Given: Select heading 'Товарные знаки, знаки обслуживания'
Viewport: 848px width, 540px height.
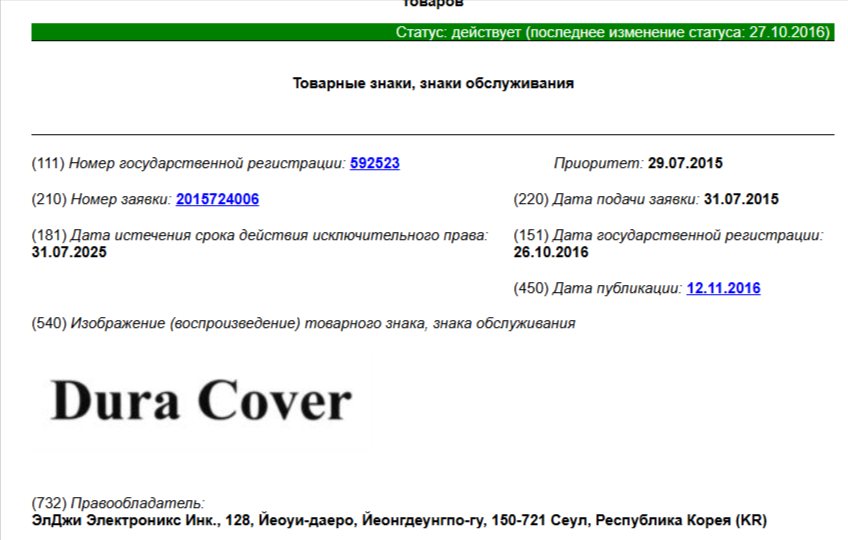Looking at the screenshot, I should [433, 83].
